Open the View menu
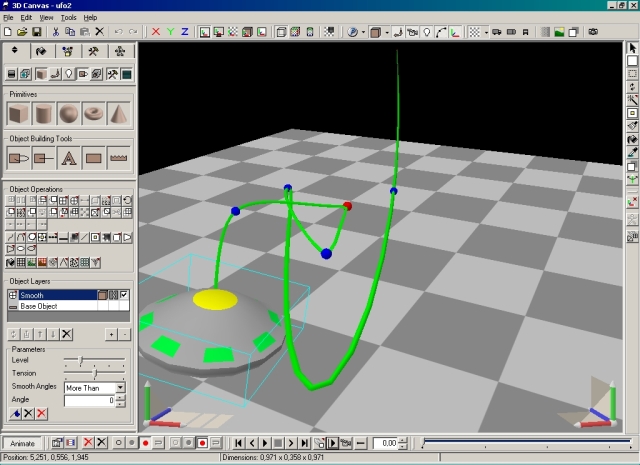 (46, 18)
